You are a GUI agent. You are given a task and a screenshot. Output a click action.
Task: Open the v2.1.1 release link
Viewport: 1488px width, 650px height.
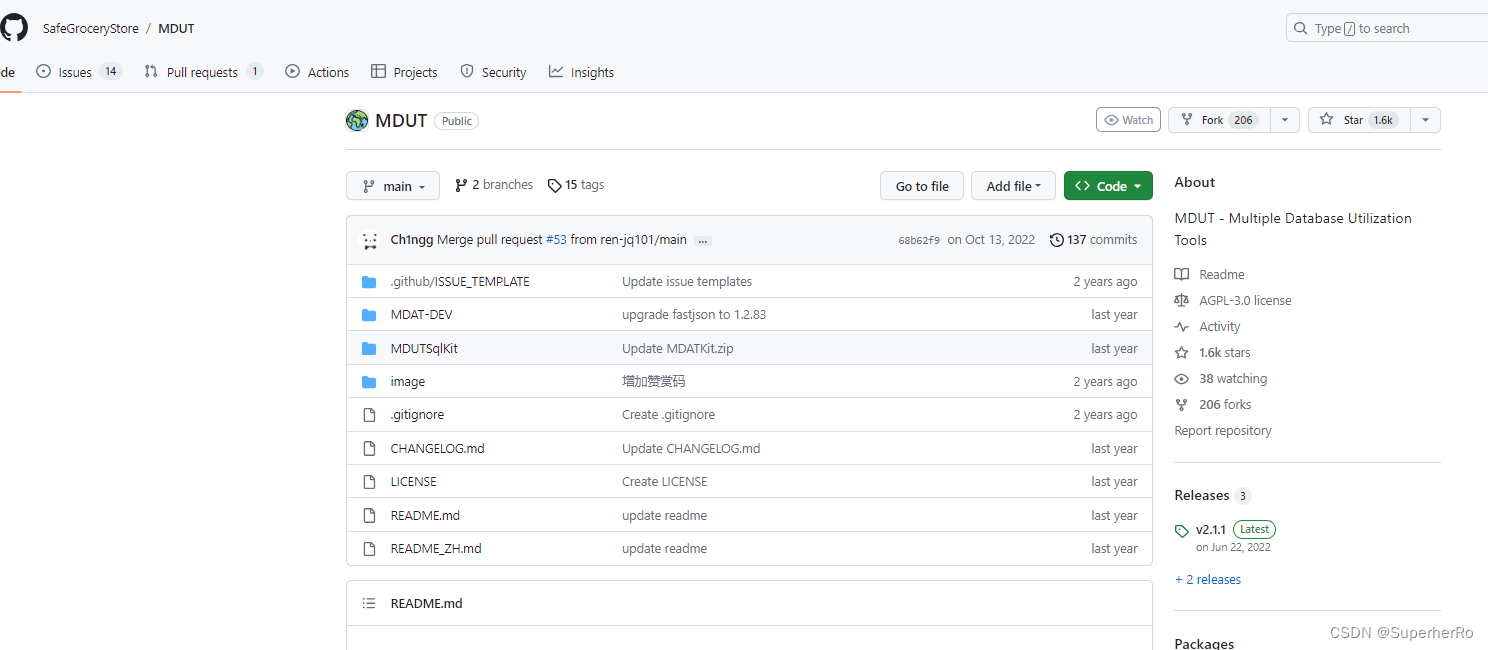1210,530
